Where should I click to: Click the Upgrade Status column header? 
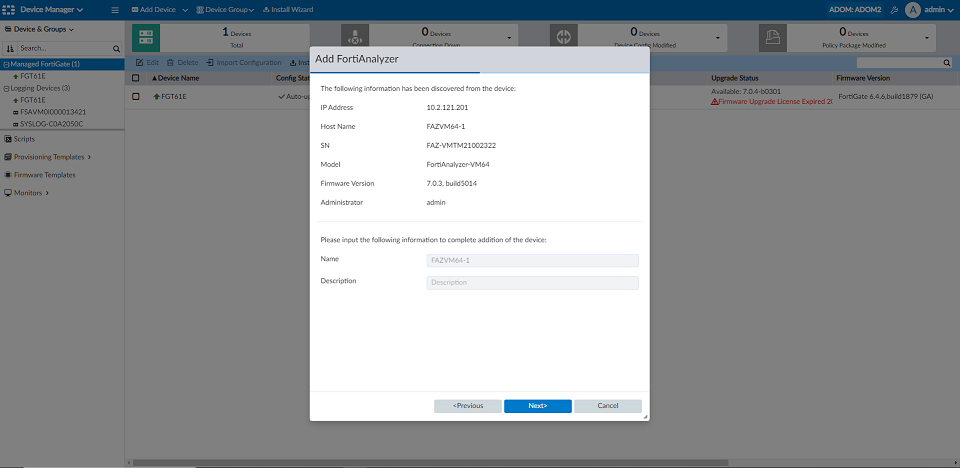[x=735, y=78]
